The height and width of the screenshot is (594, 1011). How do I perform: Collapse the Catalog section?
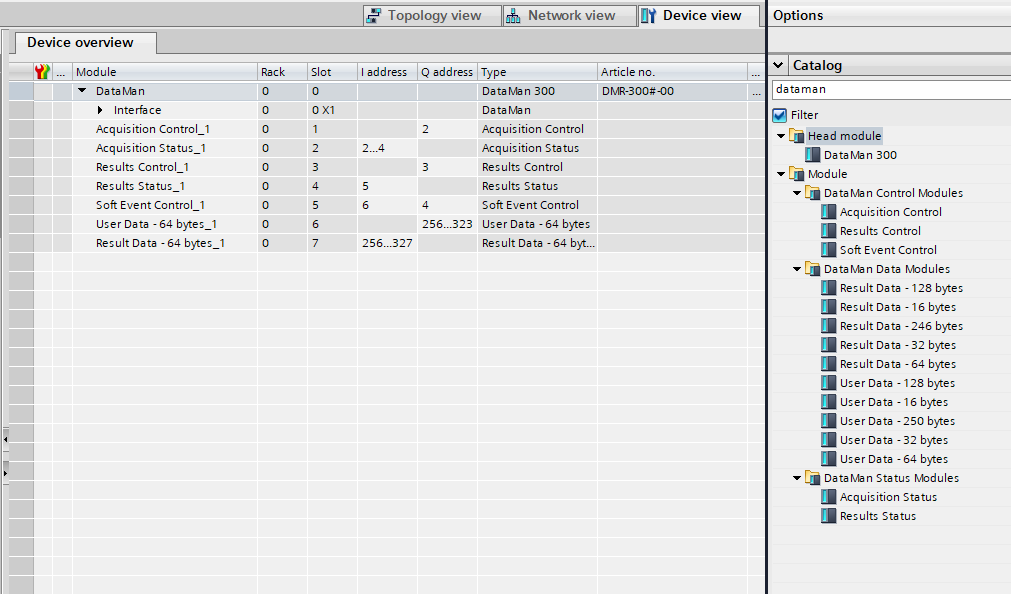[779, 65]
